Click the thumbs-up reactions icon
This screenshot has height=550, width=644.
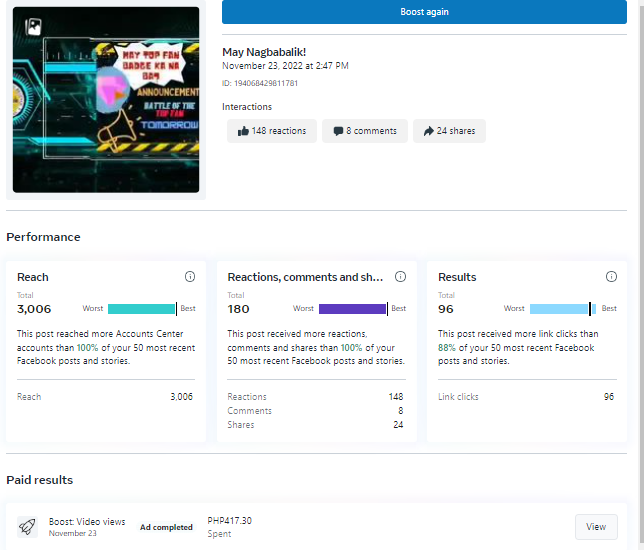pyautogui.click(x=243, y=131)
